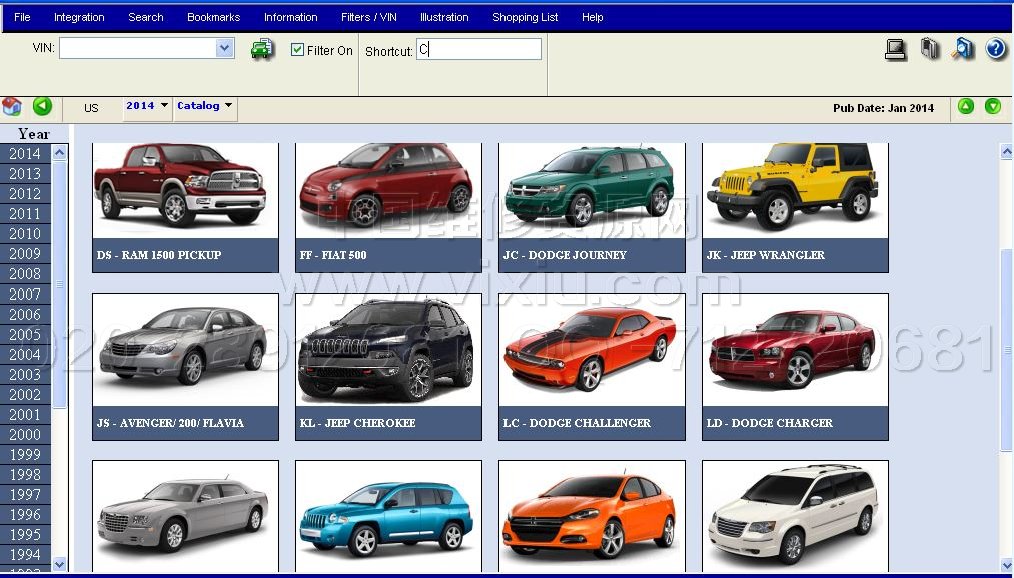The image size is (1014, 578).
Task: Click the green down arrow icon
Action: [993, 106]
